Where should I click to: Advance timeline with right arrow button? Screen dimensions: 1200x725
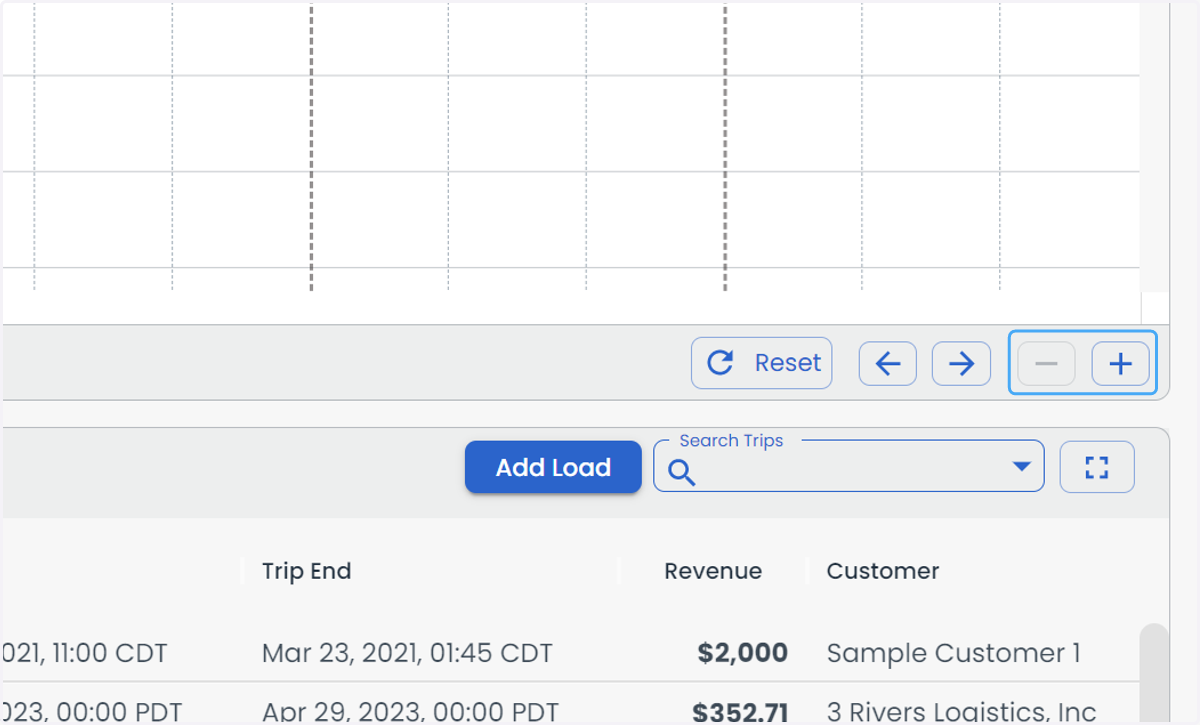961,363
